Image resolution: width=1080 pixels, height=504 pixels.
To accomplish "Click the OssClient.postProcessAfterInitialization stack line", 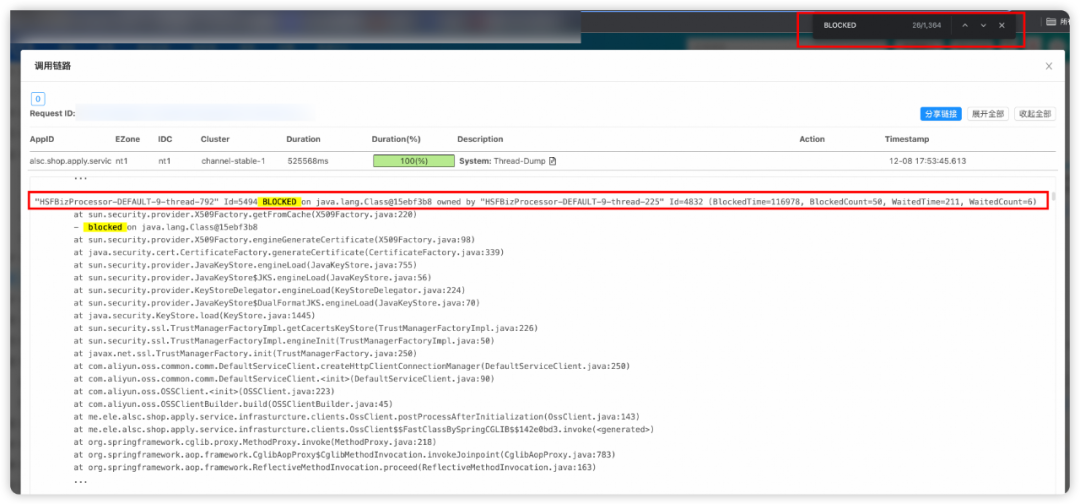I will 357,417.
